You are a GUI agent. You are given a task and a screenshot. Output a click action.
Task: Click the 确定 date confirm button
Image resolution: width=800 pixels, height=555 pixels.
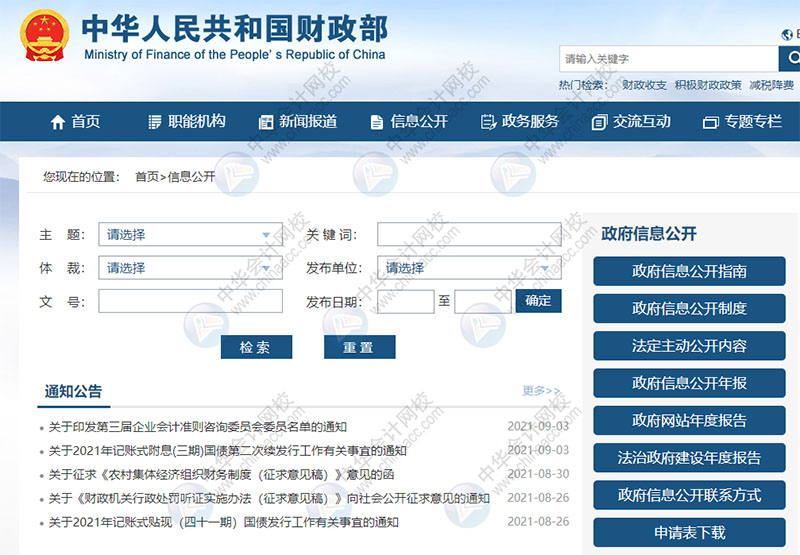tap(538, 301)
